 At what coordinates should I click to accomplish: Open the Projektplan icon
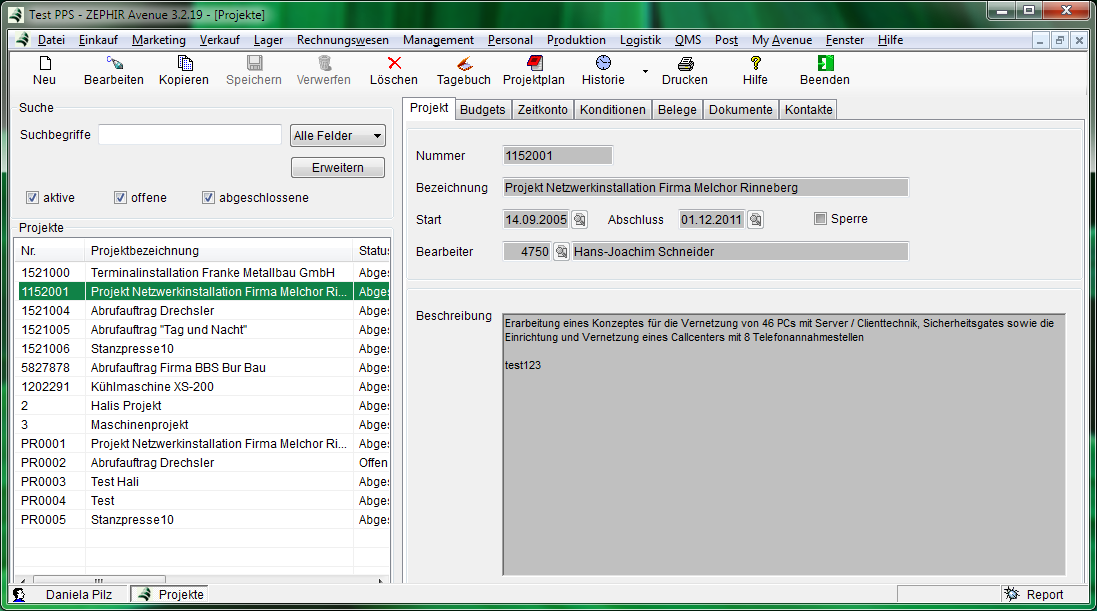[533, 63]
